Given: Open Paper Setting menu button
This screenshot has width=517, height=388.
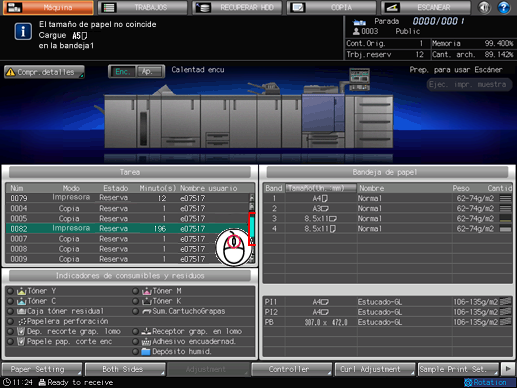Looking at the screenshot, I should (x=42, y=369).
